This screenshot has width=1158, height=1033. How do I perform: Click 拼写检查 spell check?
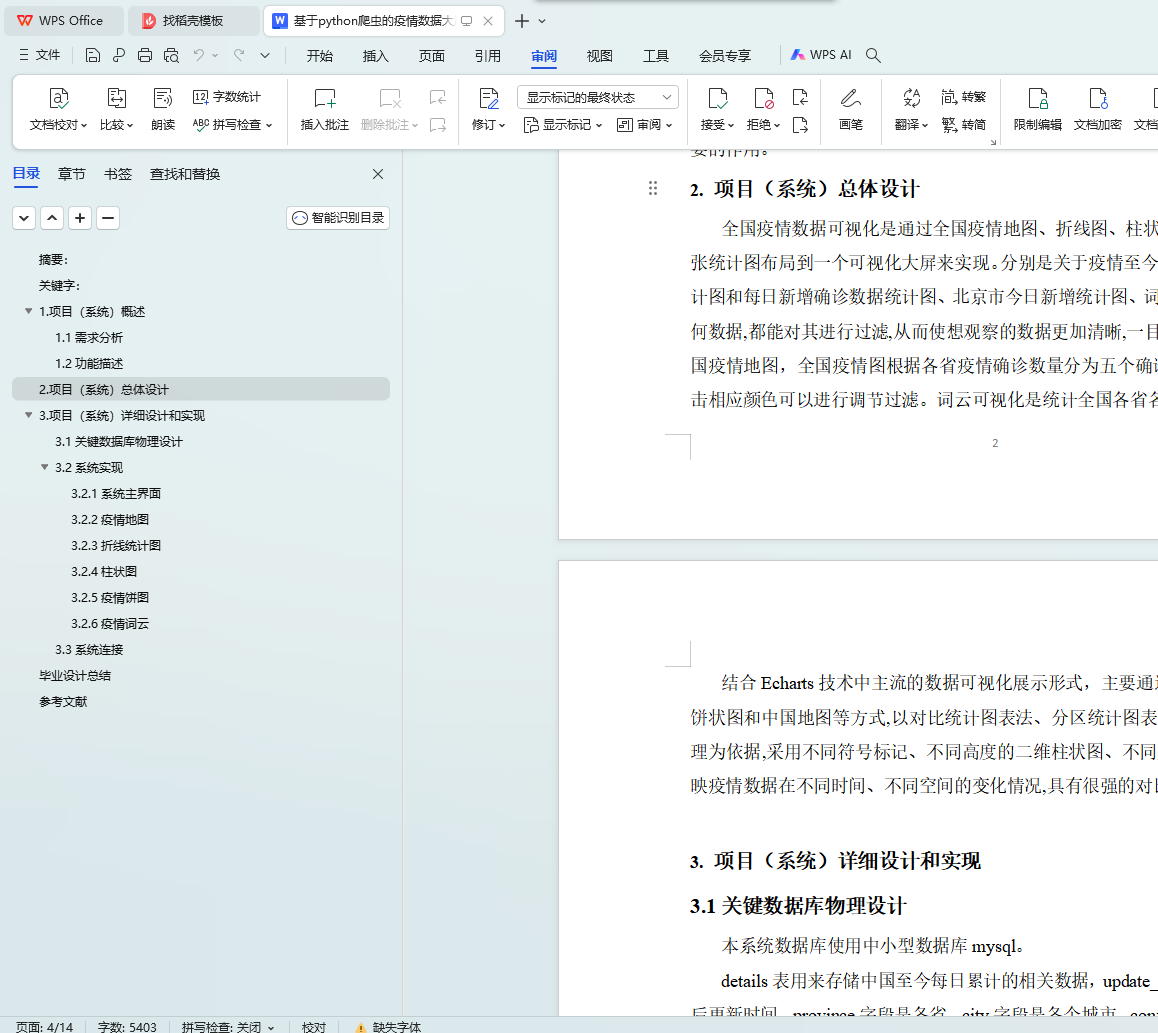coord(232,125)
